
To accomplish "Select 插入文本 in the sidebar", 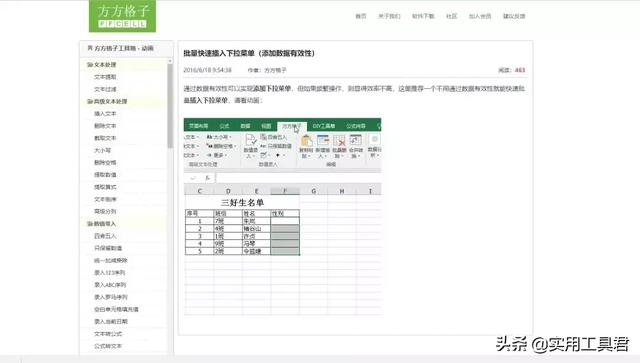I will pyautogui.click(x=105, y=114).
